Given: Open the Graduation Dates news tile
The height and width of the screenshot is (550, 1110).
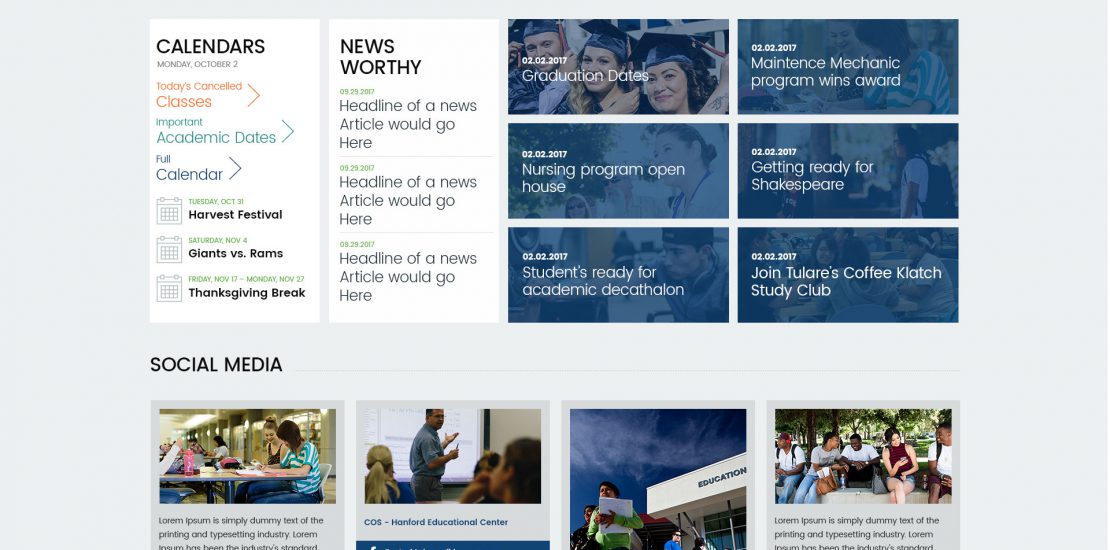Looking at the screenshot, I should point(618,67).
